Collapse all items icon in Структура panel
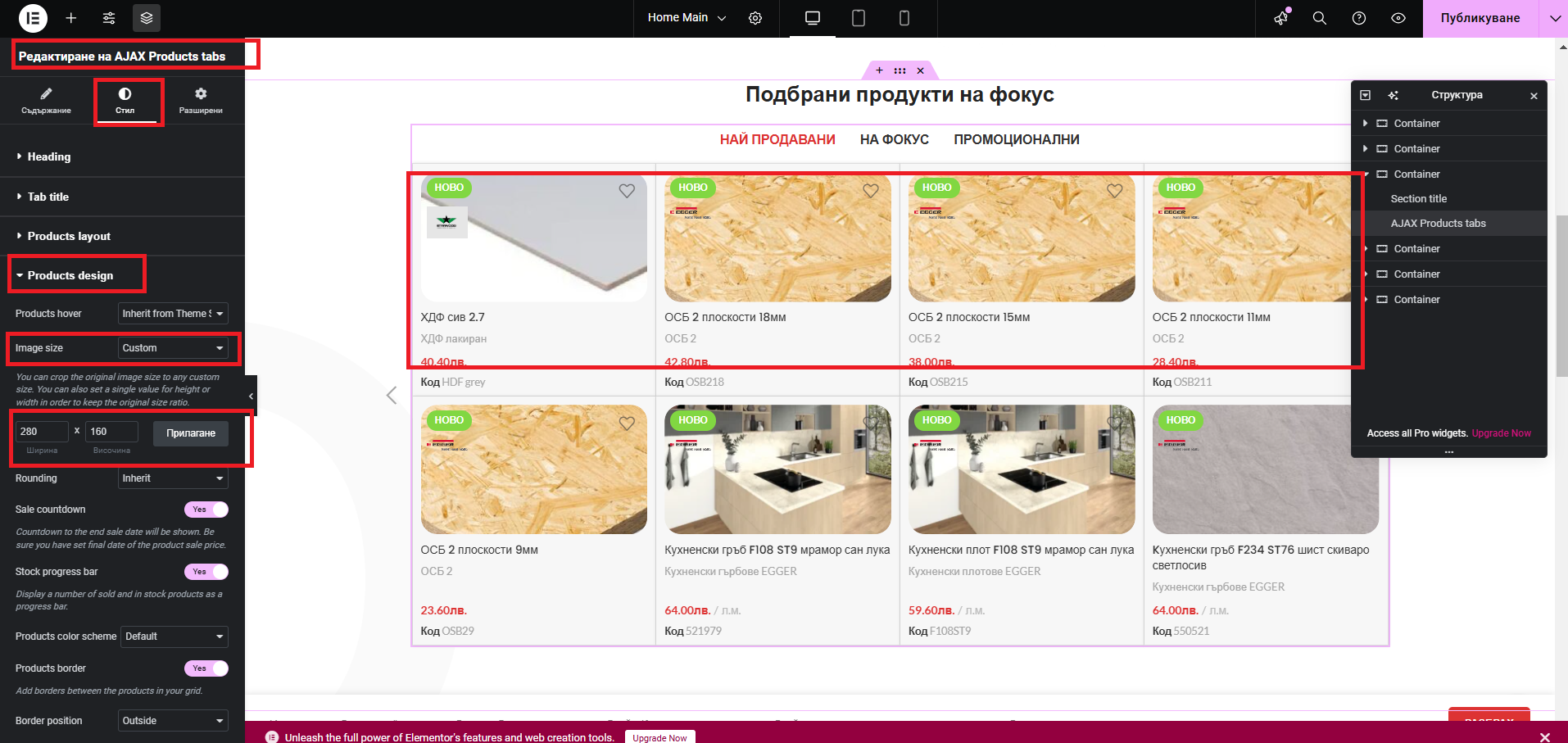This screenshot has width=1568, height=743. (x=1365, y=95)
